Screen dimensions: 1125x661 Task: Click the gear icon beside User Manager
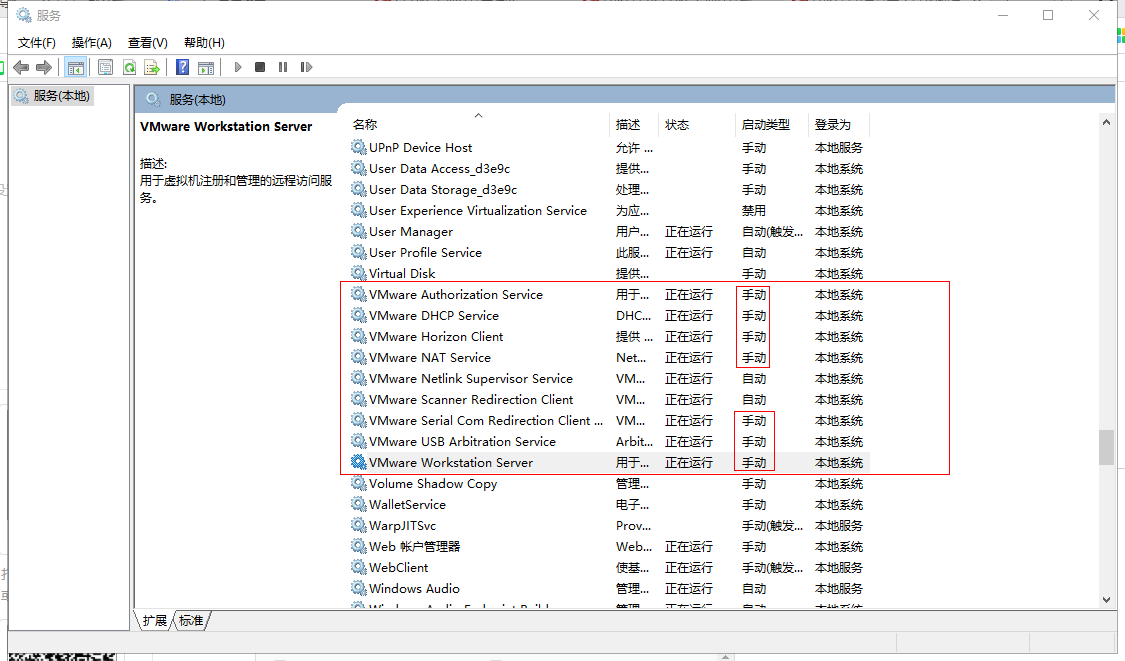pyautogui.click(x=359, y=231)
